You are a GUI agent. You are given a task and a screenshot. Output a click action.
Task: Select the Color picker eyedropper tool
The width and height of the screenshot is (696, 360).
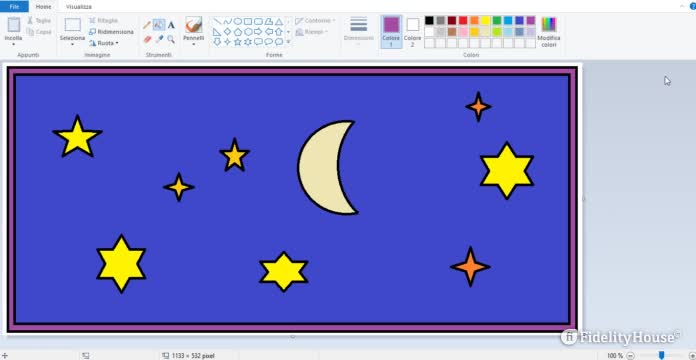[159, 40]
